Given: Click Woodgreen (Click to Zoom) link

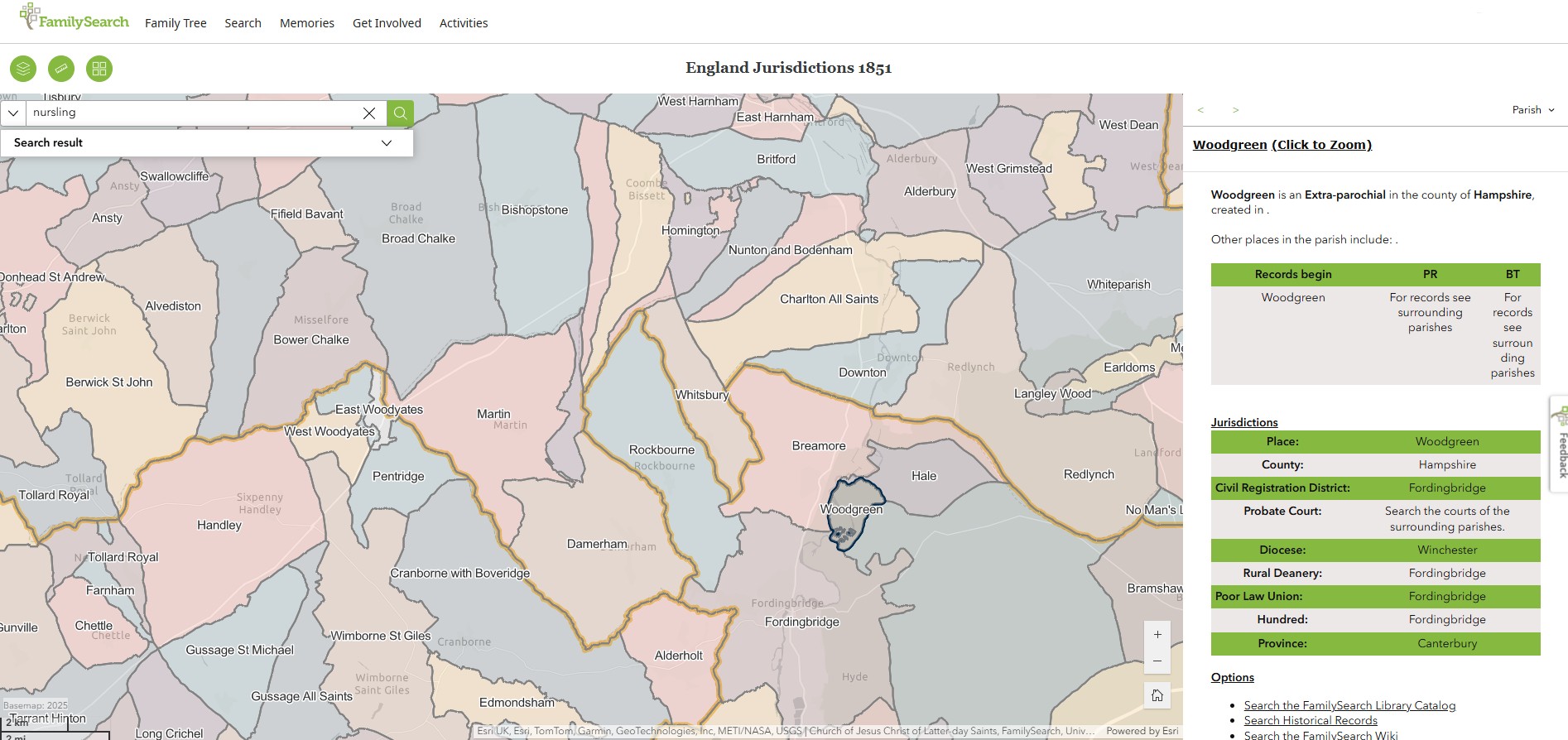Looking at the screenshot, I should click(x=1282, y=145).
